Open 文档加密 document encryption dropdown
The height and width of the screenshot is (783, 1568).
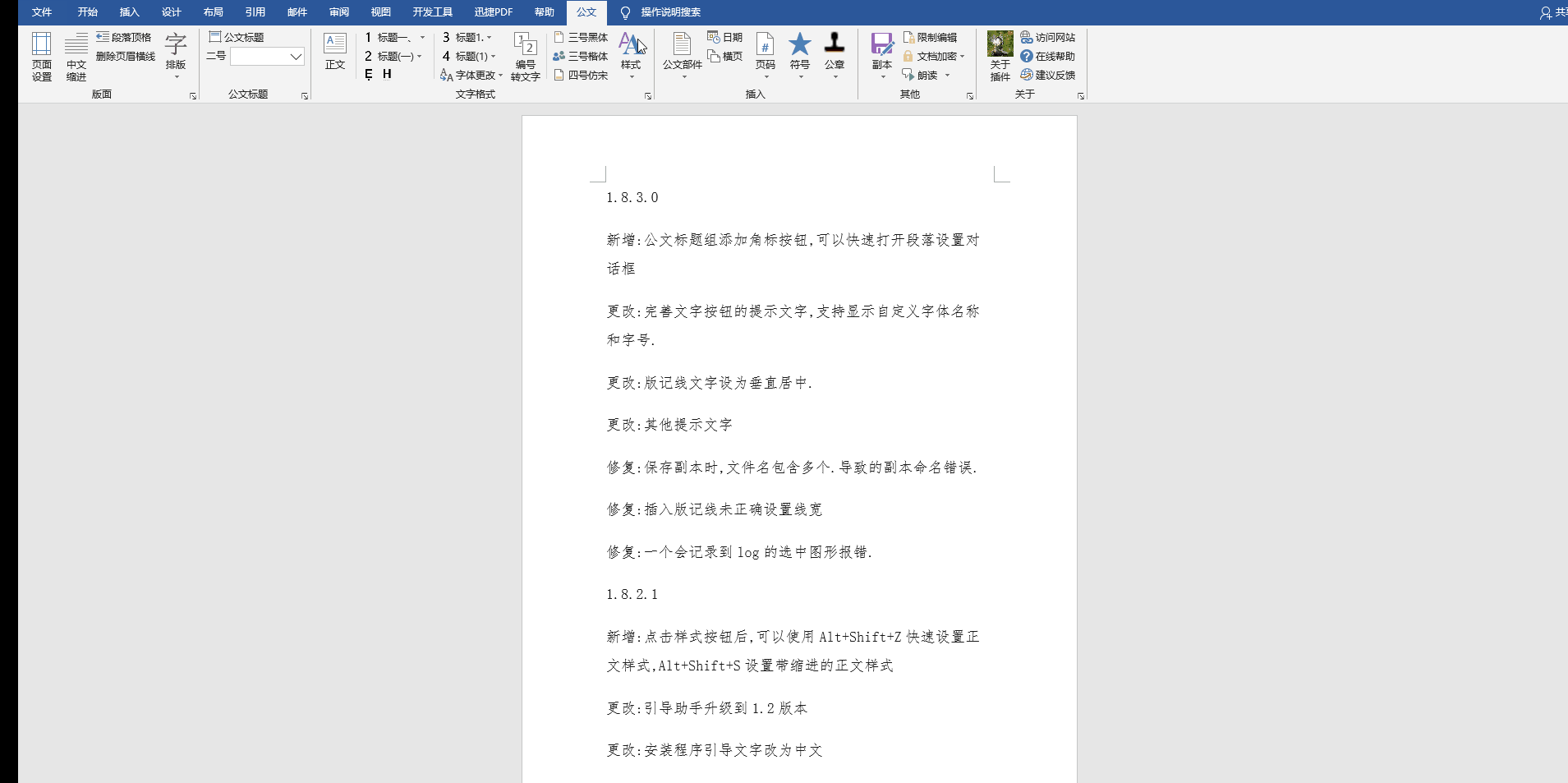[x=934, y=56]
